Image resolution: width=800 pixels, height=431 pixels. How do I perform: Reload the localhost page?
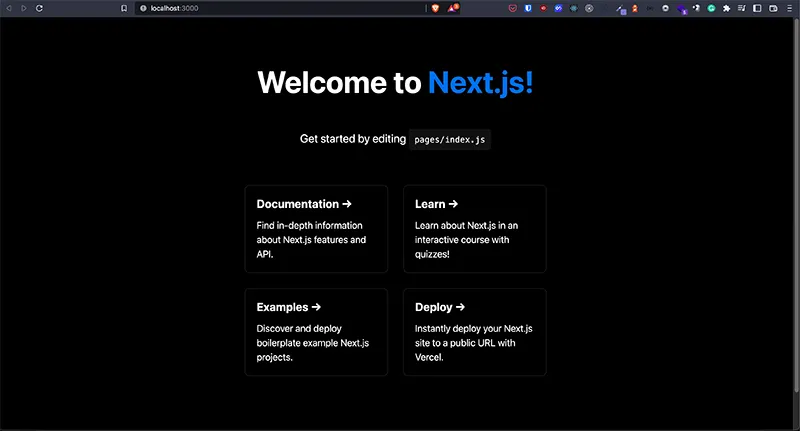click(39, 8)
